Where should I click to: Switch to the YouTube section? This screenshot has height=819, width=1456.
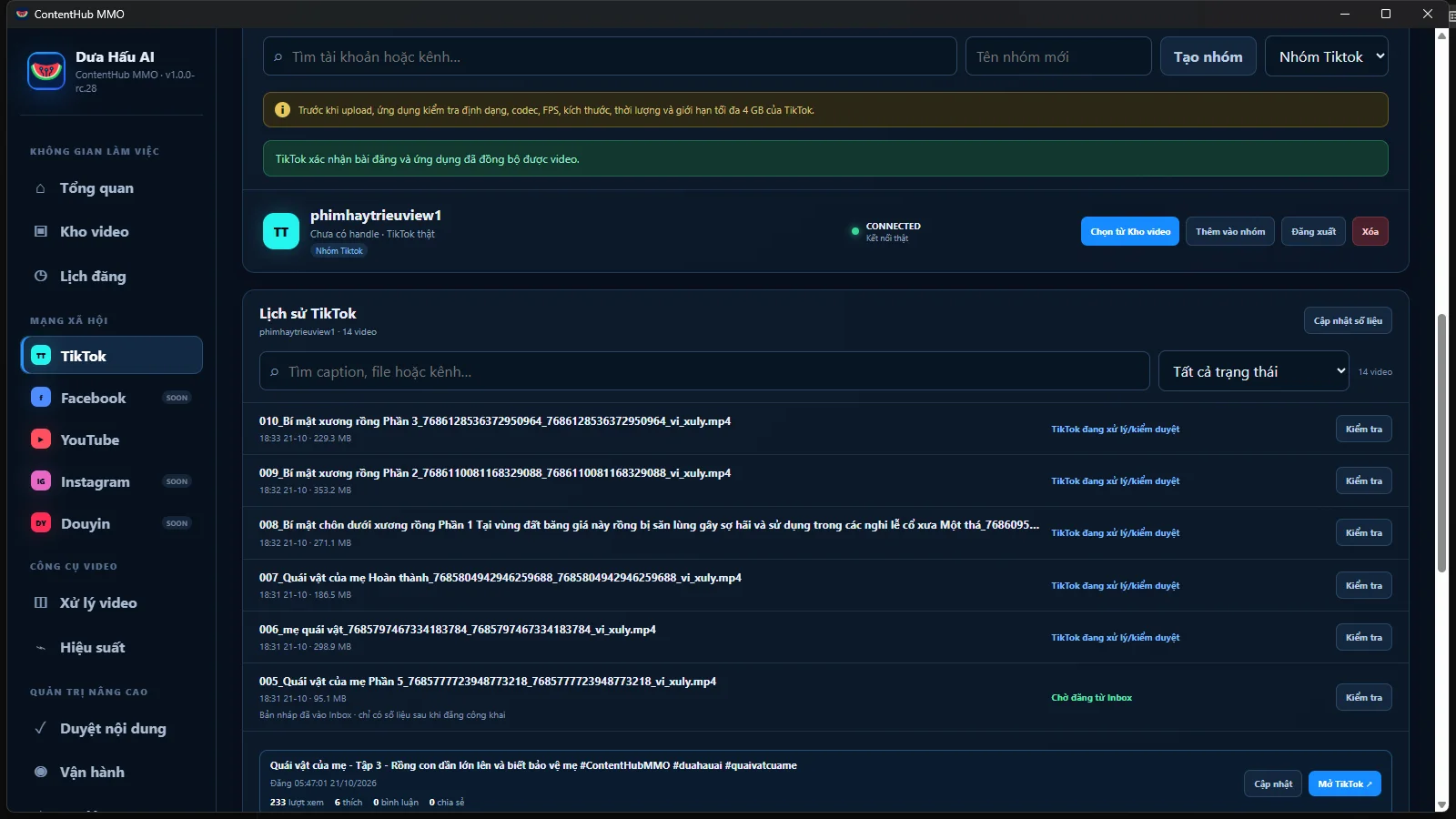[x=112, y=440]
